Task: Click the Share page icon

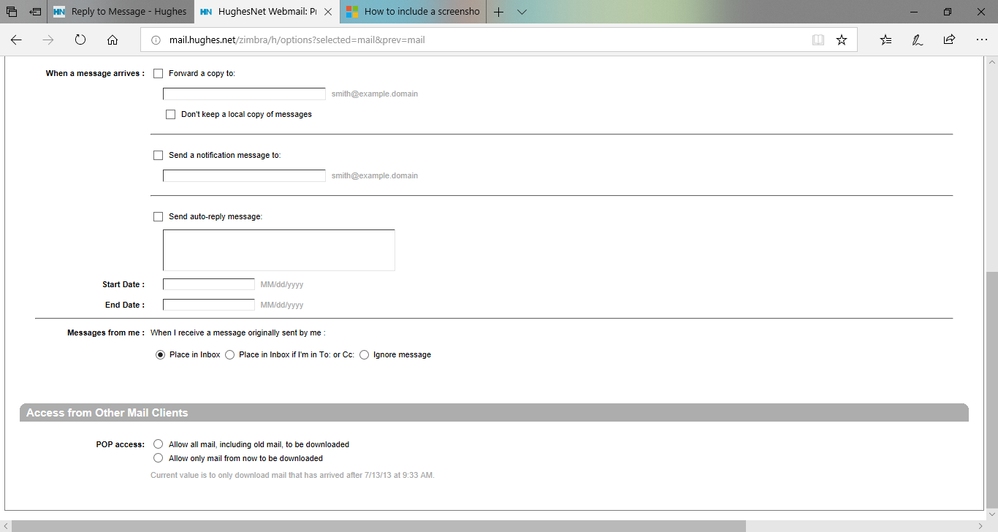Action: pyautogui.click(x=949, y=40)
